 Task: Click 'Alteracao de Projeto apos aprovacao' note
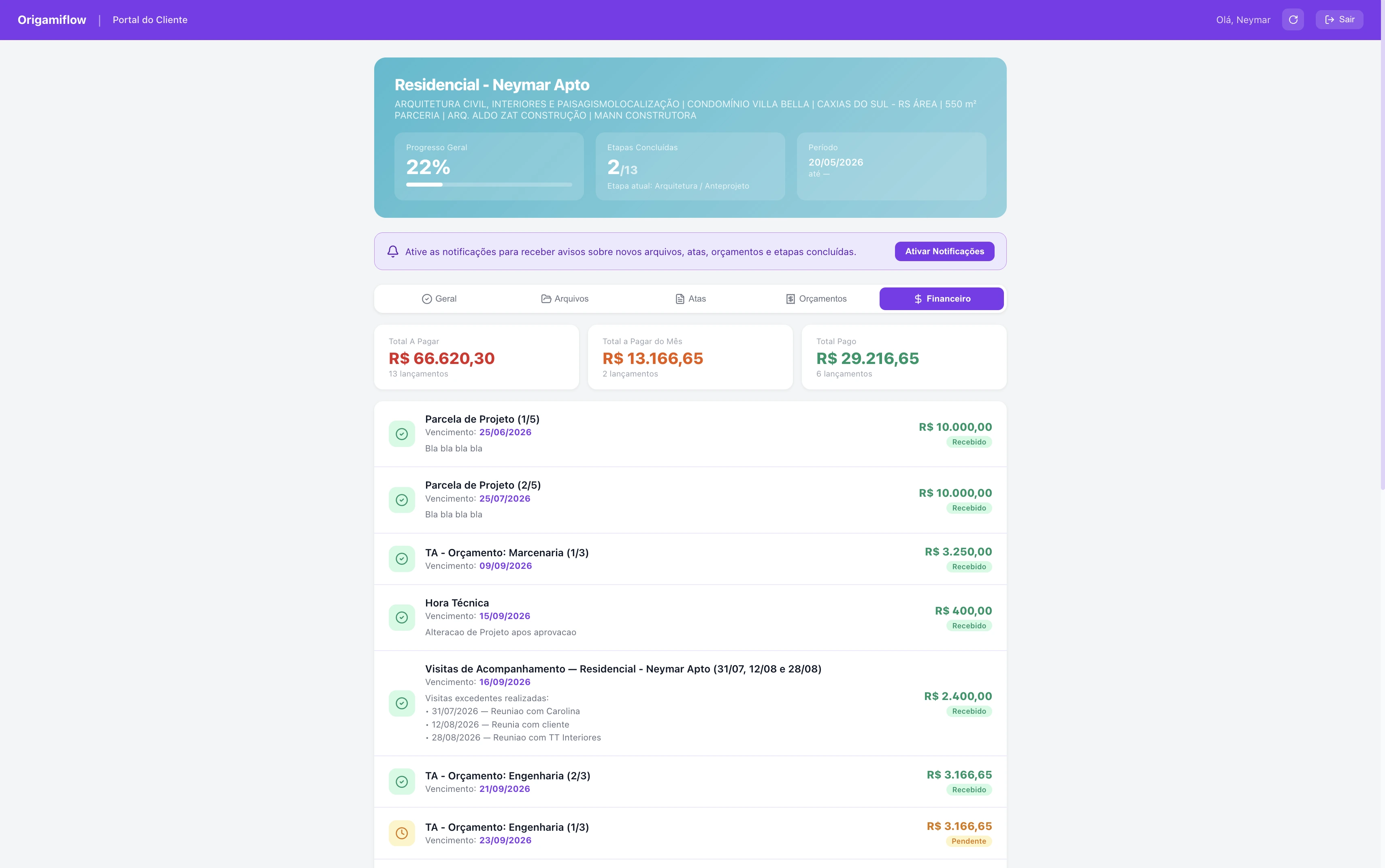click(x=501, y=632)
